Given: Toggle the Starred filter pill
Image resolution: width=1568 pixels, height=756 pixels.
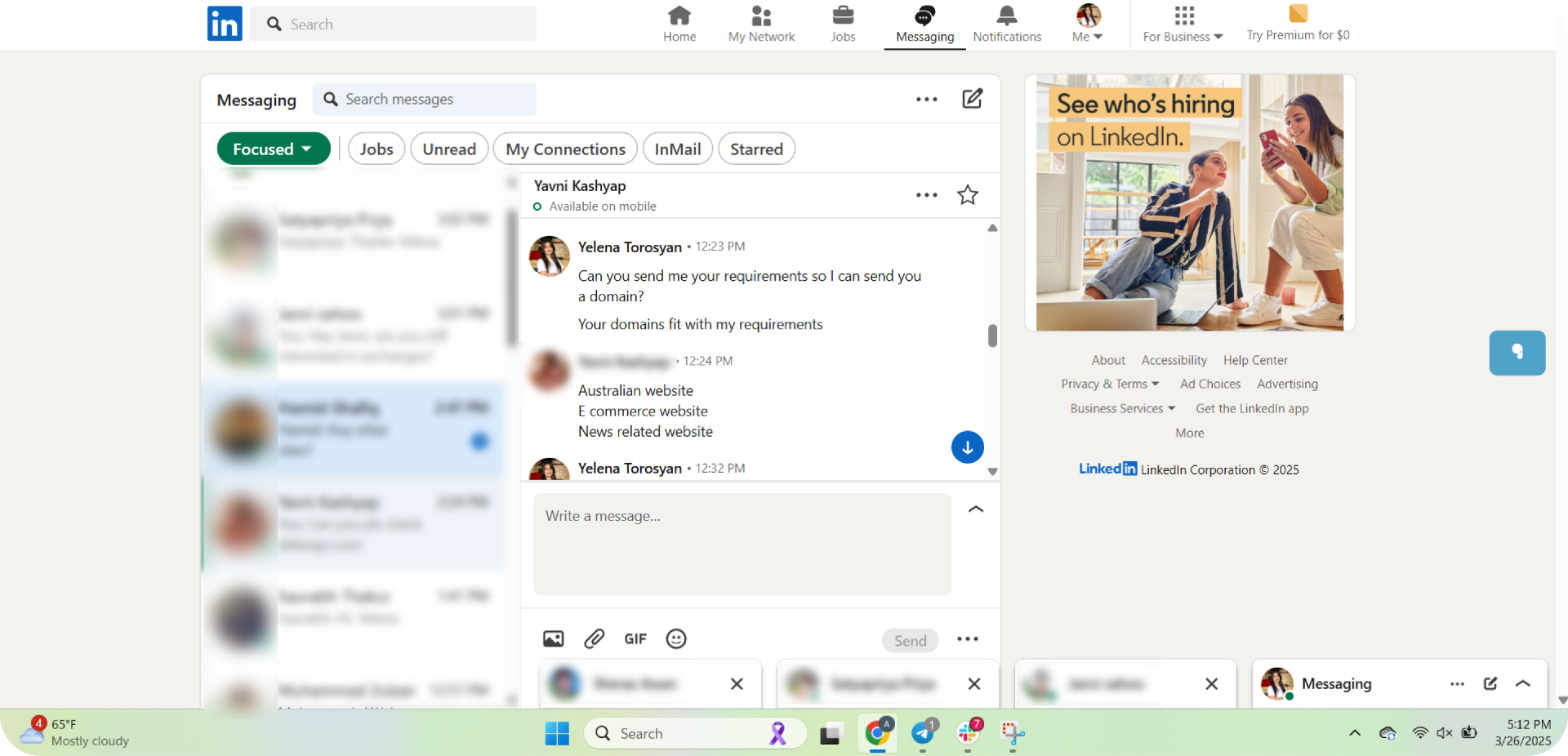Looking at the screenshot, I should [x=756, y=149].
